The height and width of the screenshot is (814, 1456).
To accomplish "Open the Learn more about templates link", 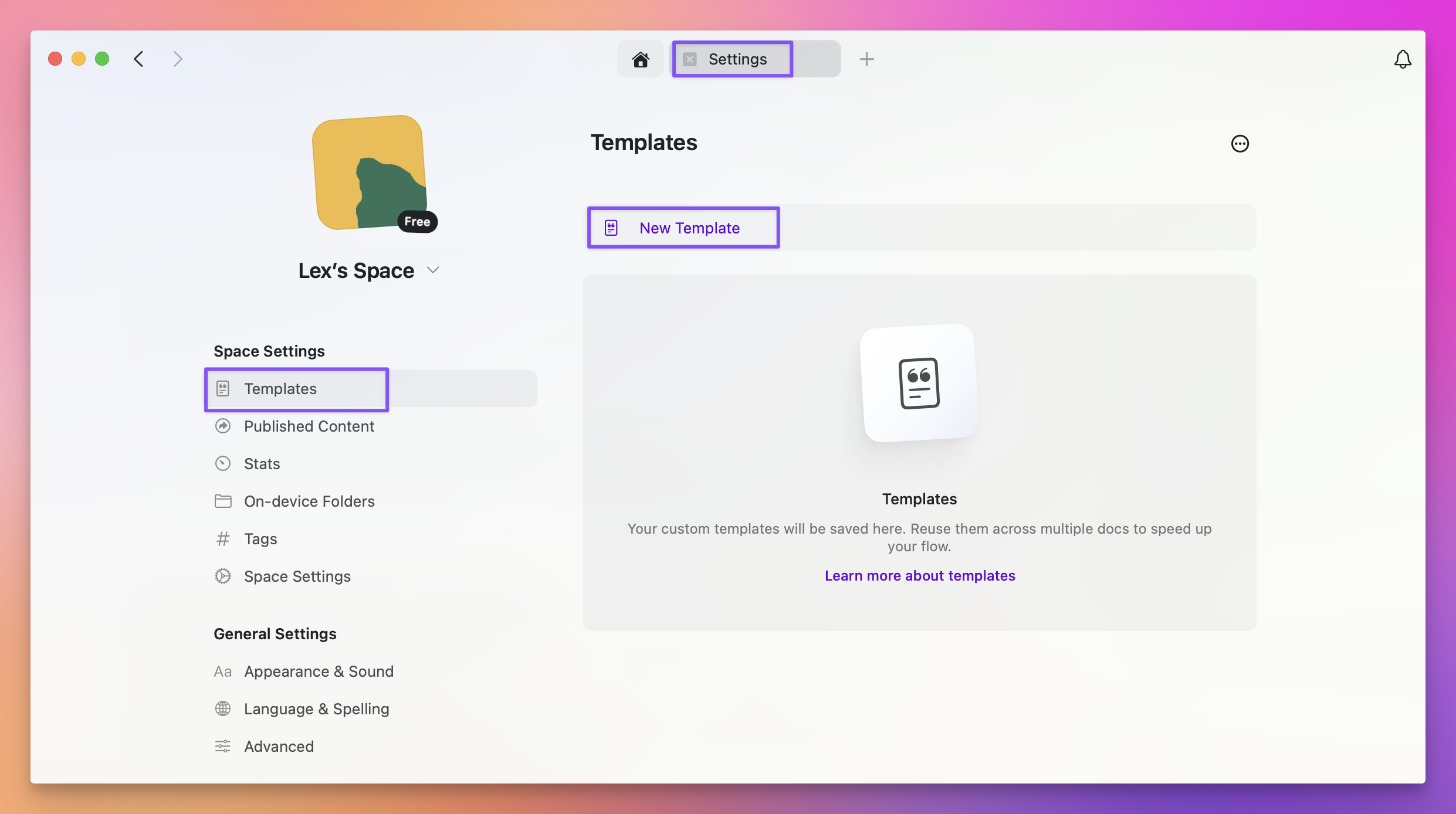I will tap(919, 575).
